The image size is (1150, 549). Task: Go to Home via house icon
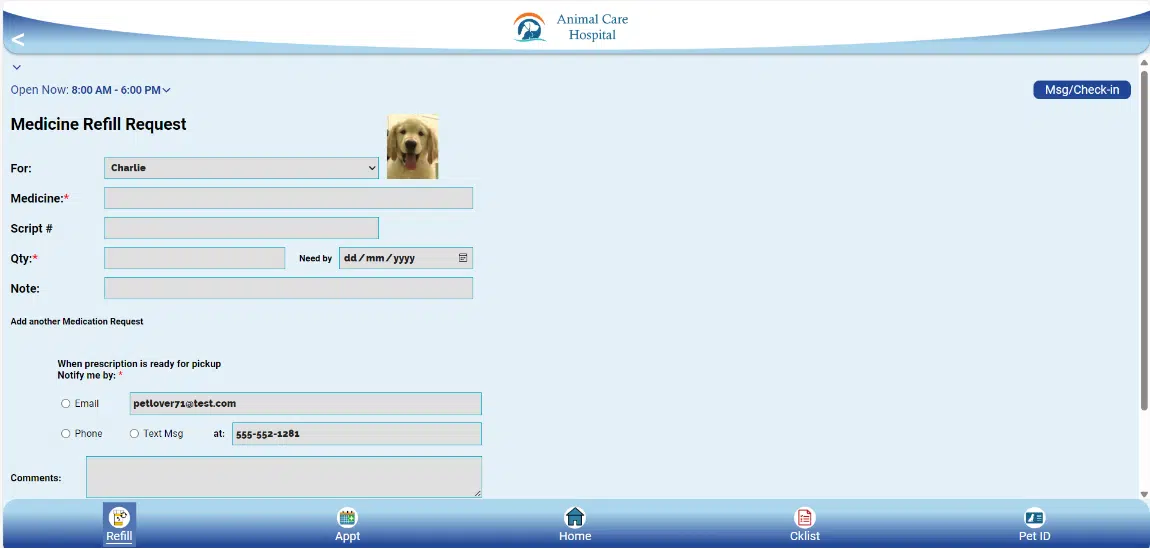[575, 518]
